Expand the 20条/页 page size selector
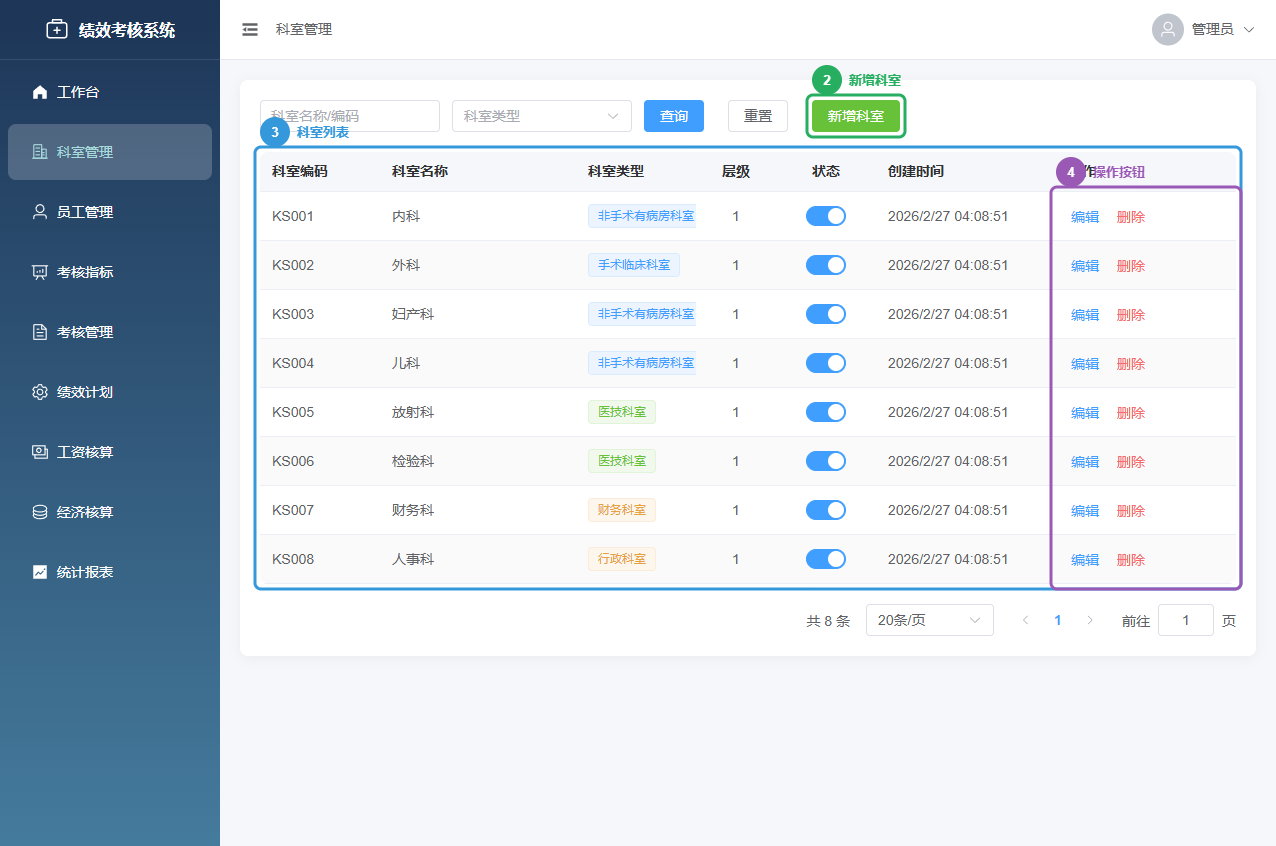 (929, 620)
